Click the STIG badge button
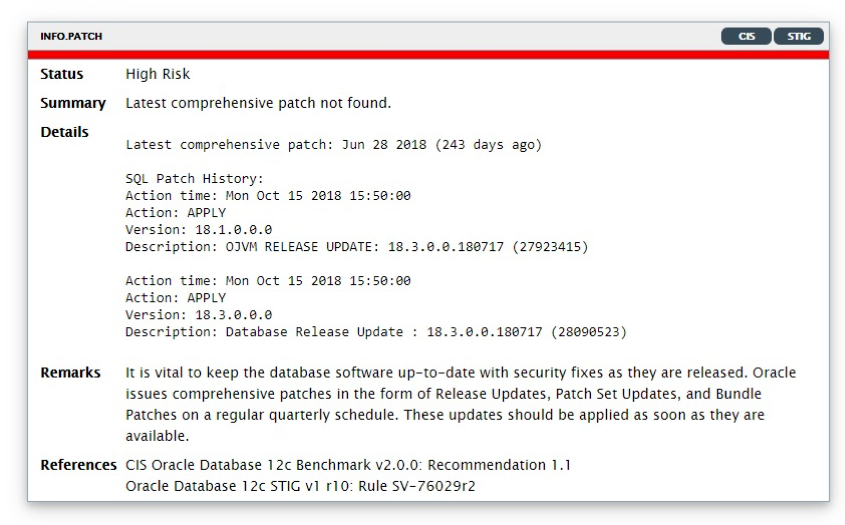Screen dimensions: 845x525 799,36
